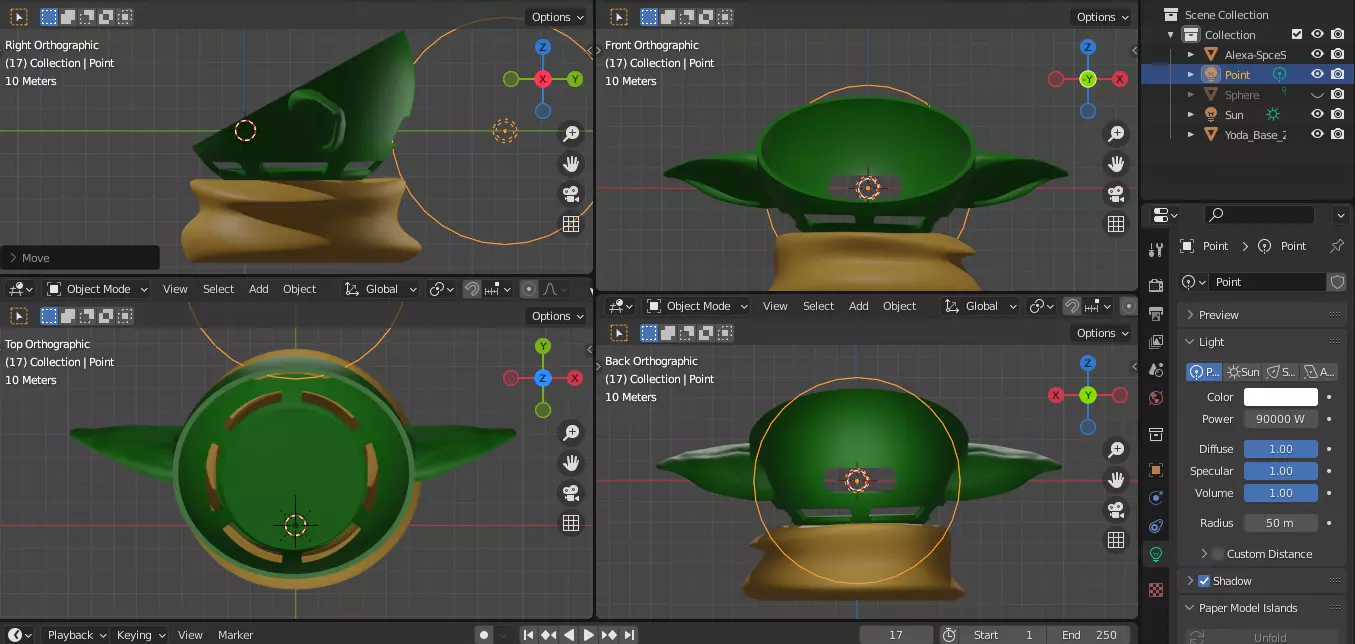Open Options dropdown in Right Orthographic viewport

[557, 17]
